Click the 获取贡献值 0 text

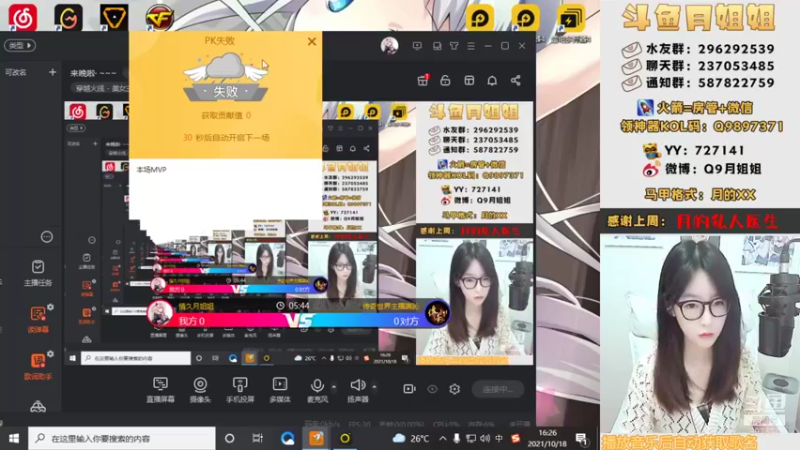point(226,115)
